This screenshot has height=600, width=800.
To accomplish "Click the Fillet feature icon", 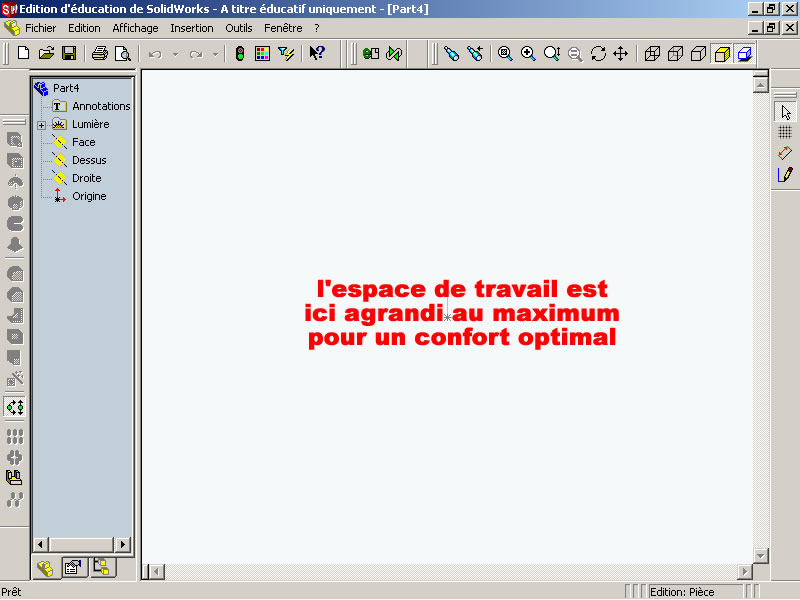I will [15, 274].
